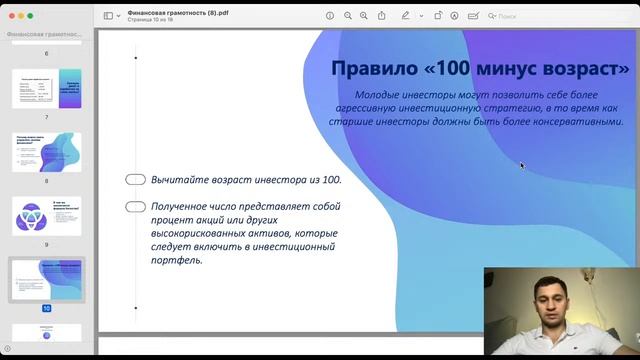This screenshot has width=640, height=360.
Task: Click oval marker beside Полученное число bullet
Action: click(x=136, y=207)
